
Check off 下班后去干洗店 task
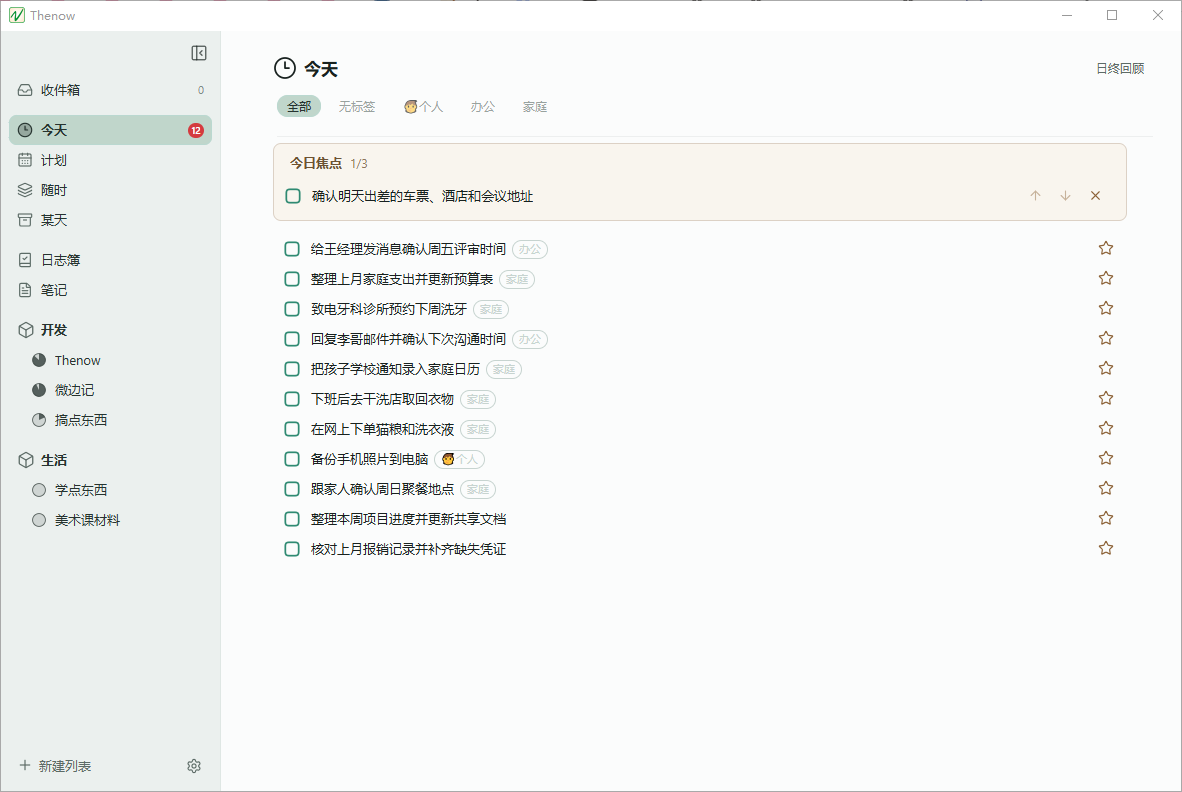(292, 399)
